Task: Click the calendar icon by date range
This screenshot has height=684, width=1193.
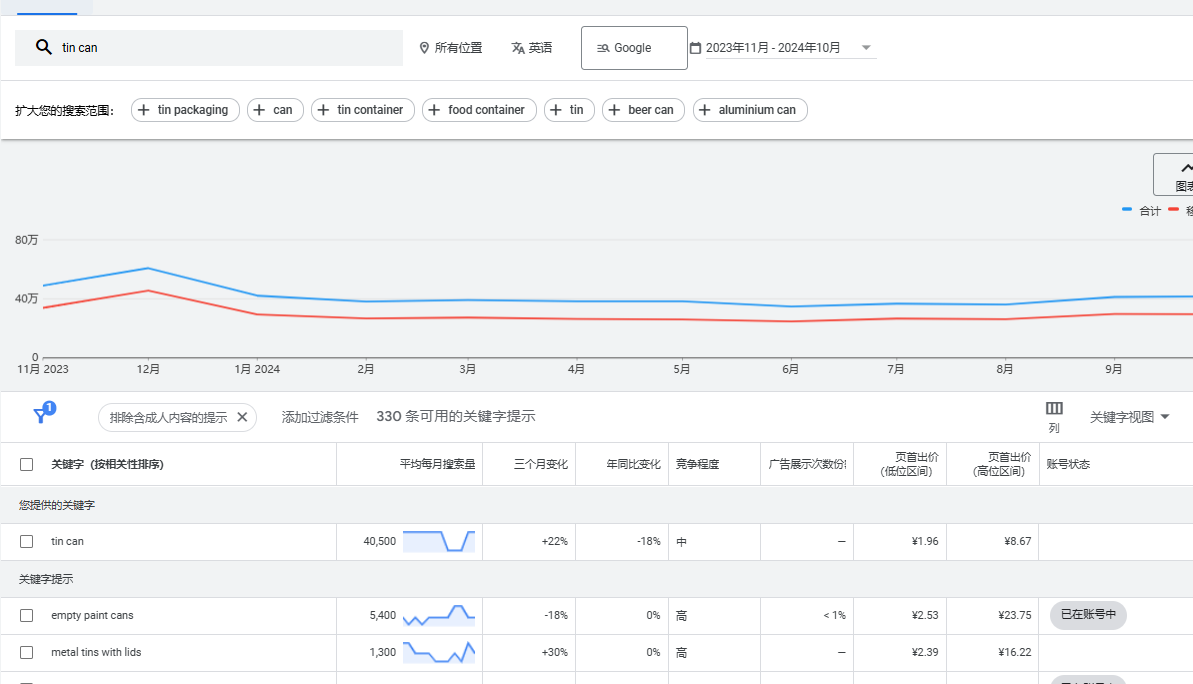Action: (x=695, y=48)
